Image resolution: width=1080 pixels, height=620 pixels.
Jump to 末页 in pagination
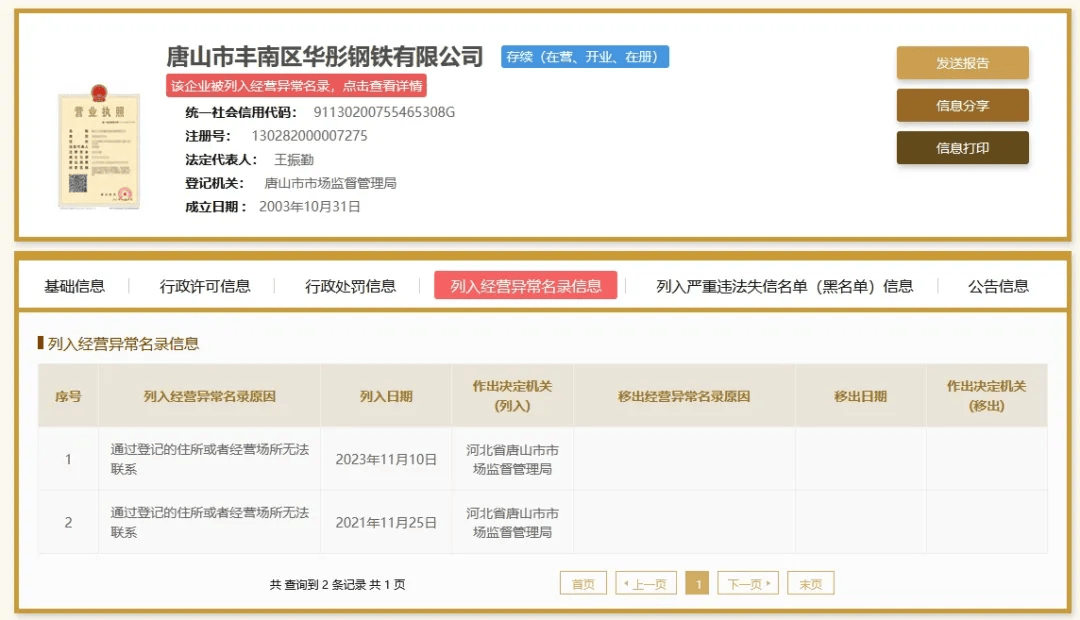(x=811, y=583)
